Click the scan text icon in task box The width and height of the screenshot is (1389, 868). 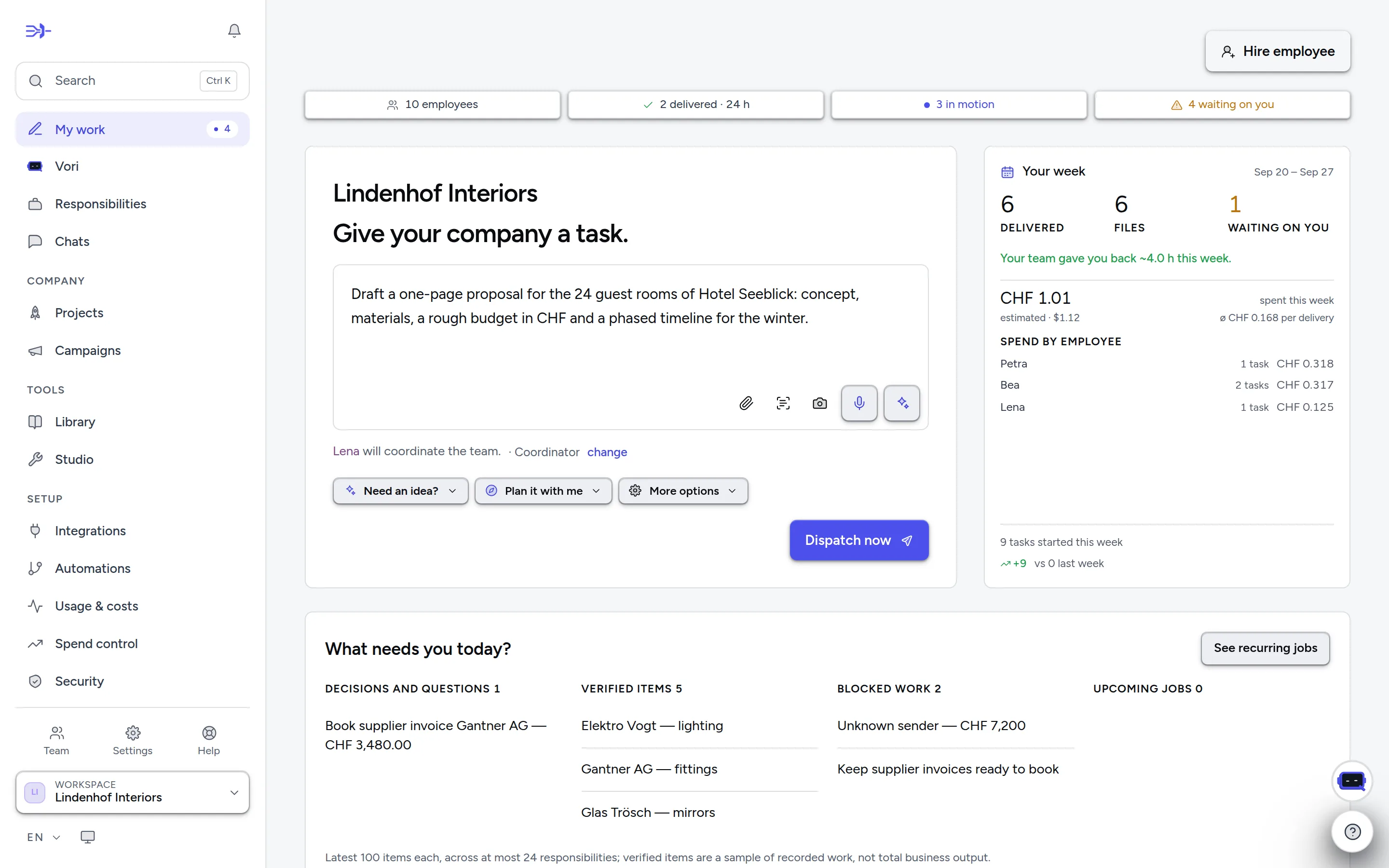783,403
